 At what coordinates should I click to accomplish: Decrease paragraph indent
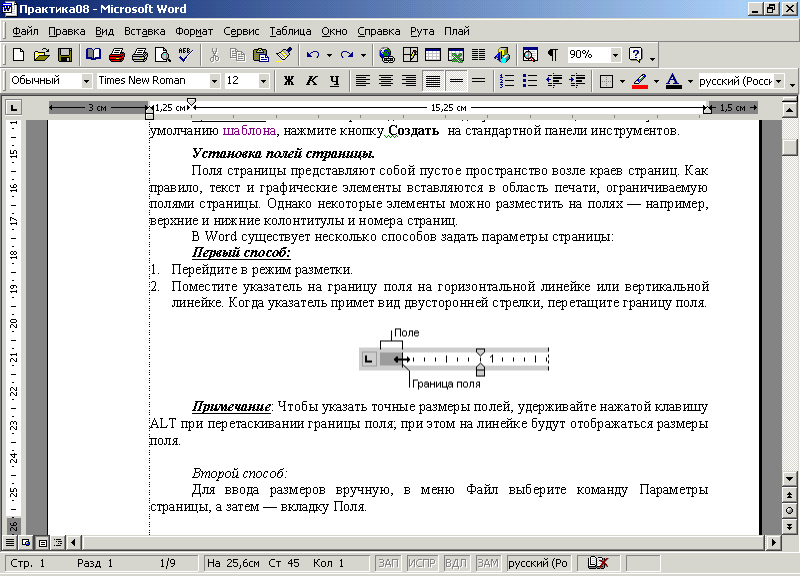tap(554, 81)
